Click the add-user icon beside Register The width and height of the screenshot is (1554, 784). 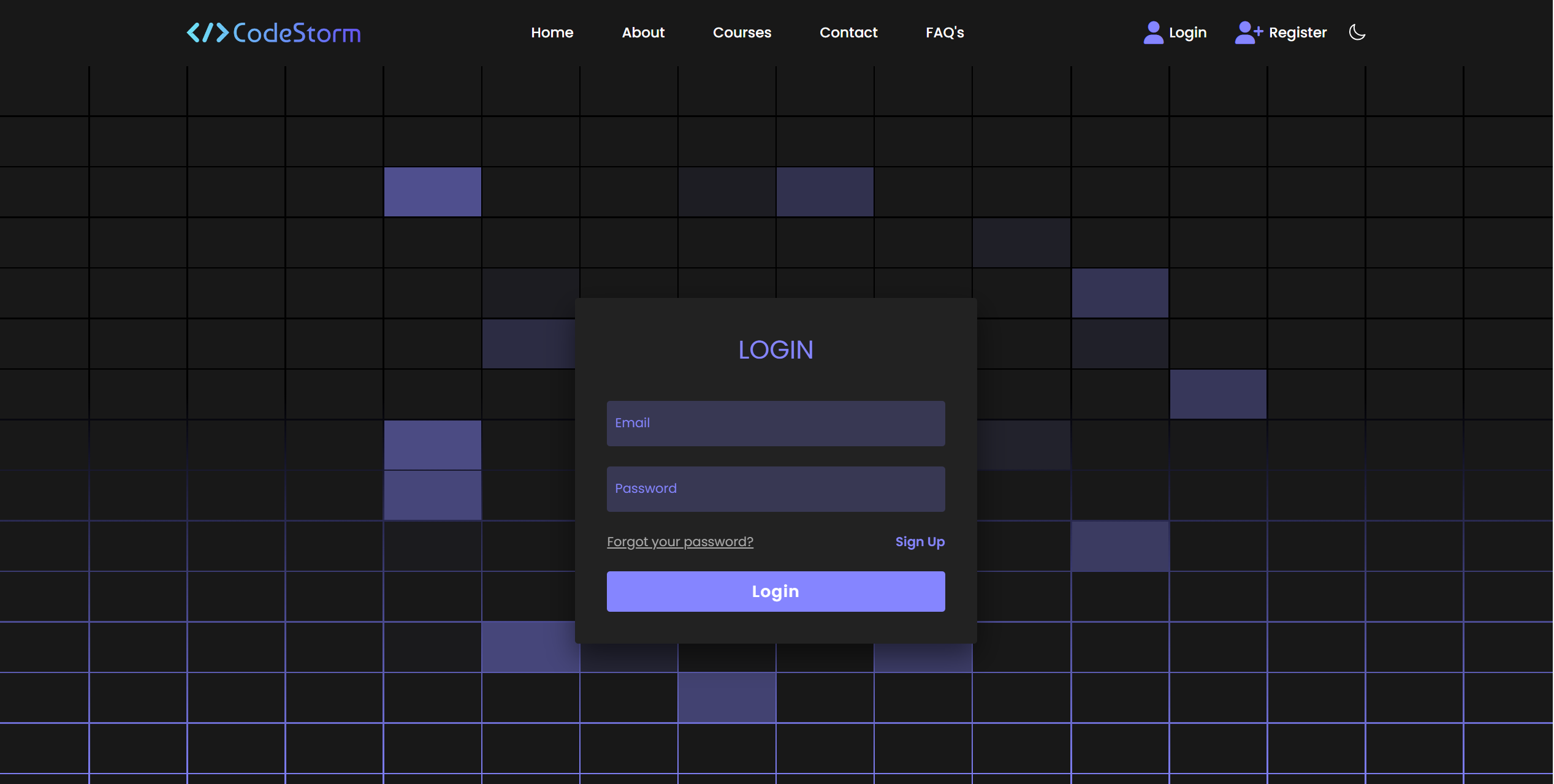click(1249, 32)
